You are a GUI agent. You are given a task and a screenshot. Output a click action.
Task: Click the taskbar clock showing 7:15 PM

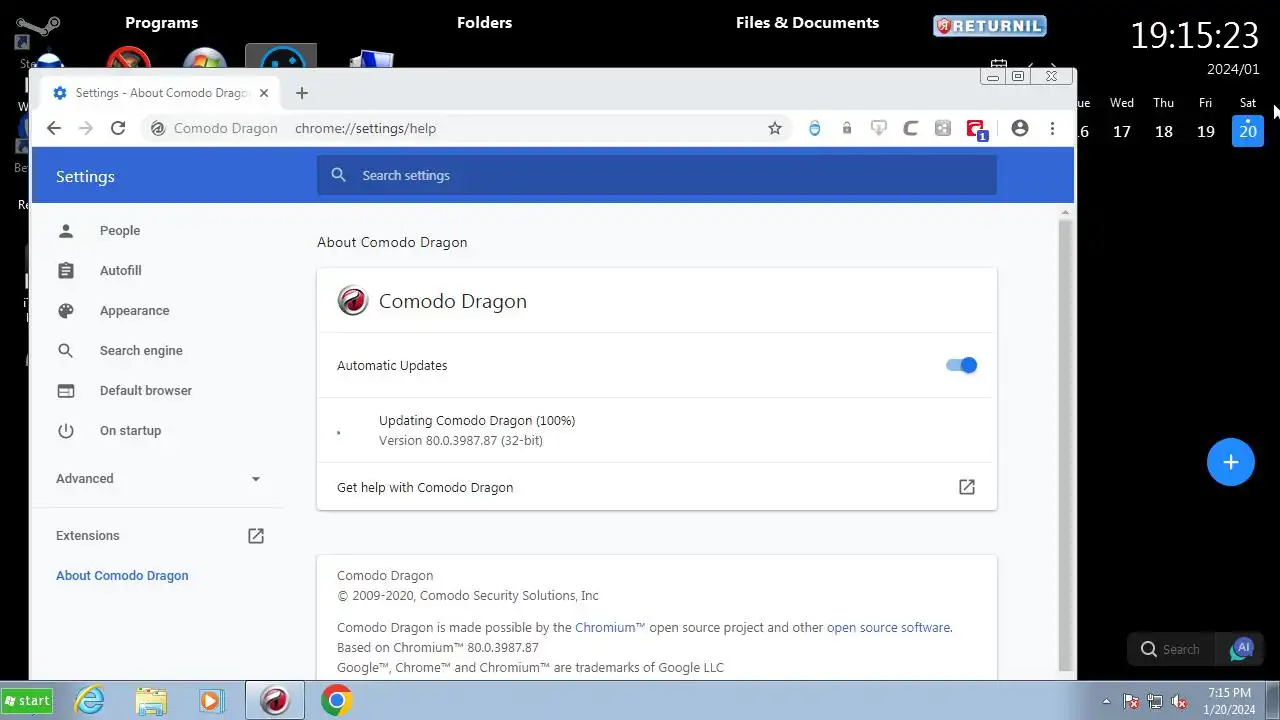coord(1229,701)
